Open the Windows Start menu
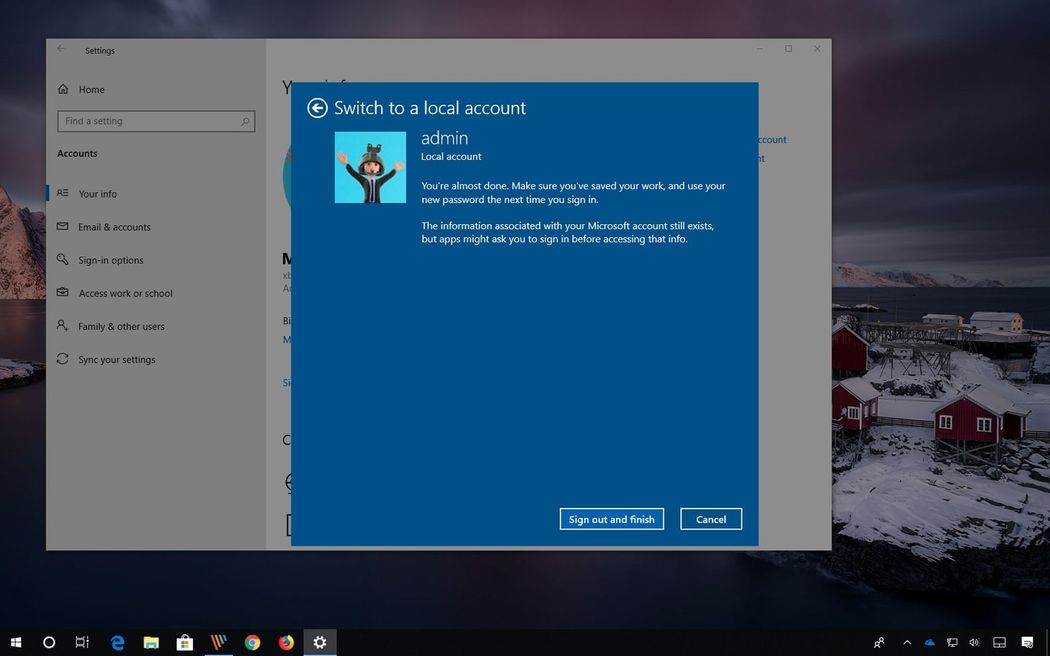Image resolution: width=1050 pixels, height=656 pixels. coord(16,642)
